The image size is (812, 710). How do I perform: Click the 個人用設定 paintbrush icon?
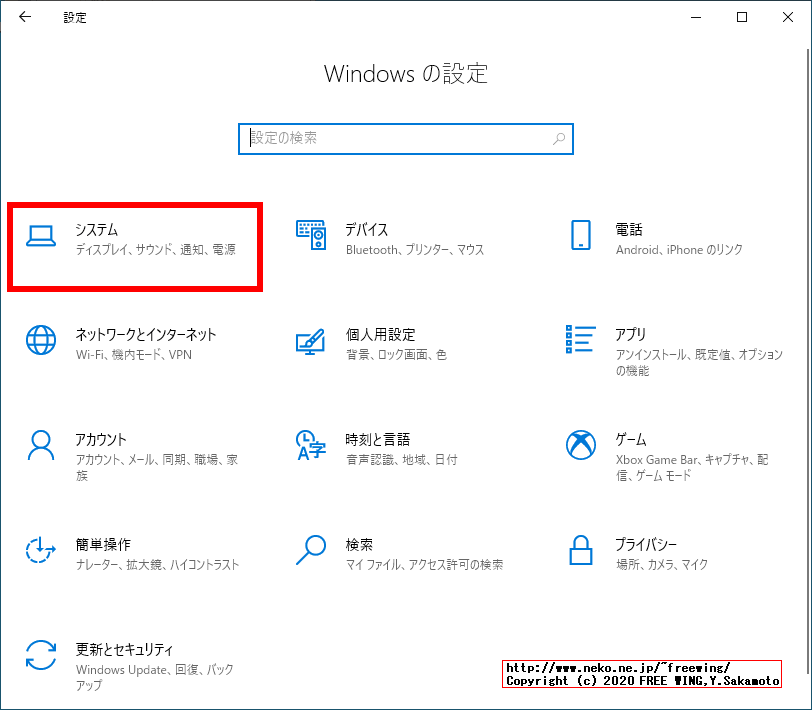311,342
